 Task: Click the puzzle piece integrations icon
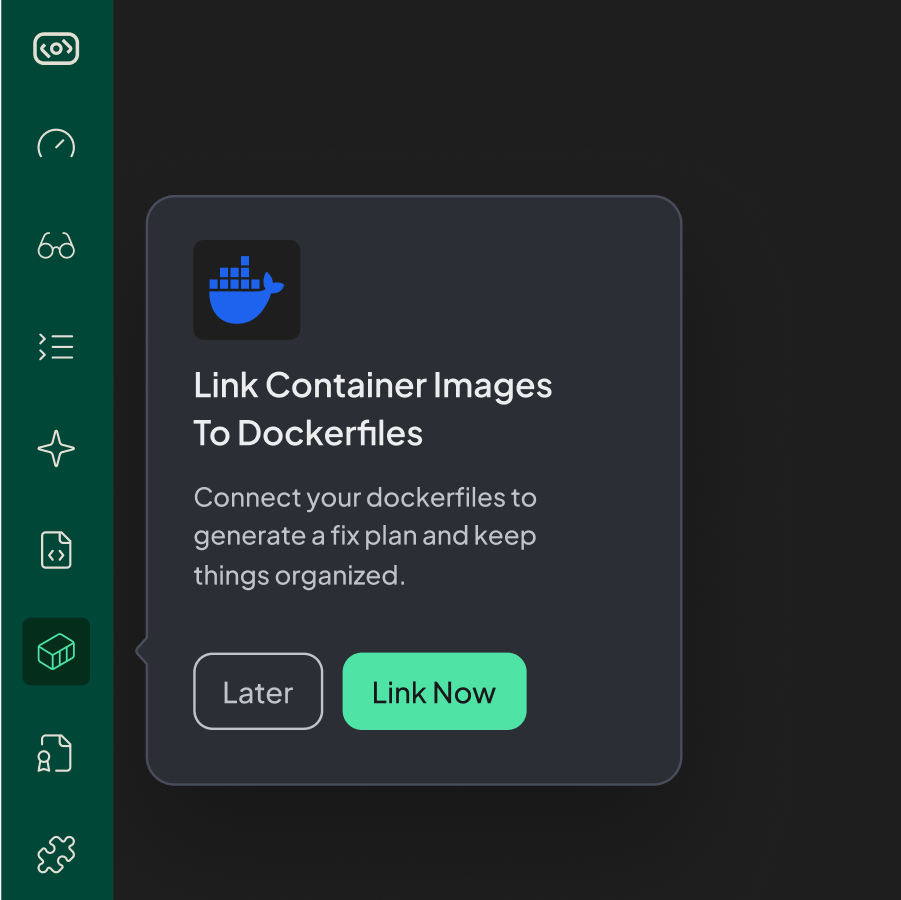point(56,854)
